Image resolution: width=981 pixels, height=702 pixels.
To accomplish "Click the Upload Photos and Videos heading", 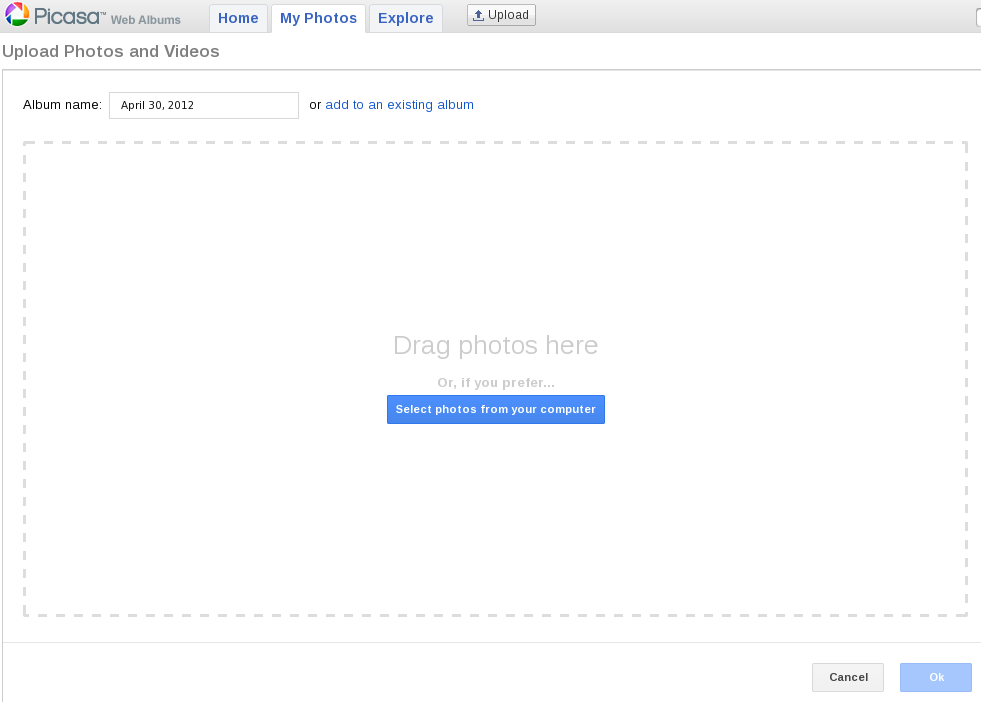I will [x=111, y=51].
